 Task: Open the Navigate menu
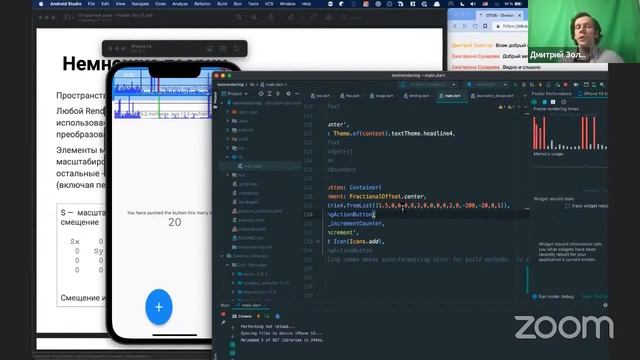click(140, 4)
